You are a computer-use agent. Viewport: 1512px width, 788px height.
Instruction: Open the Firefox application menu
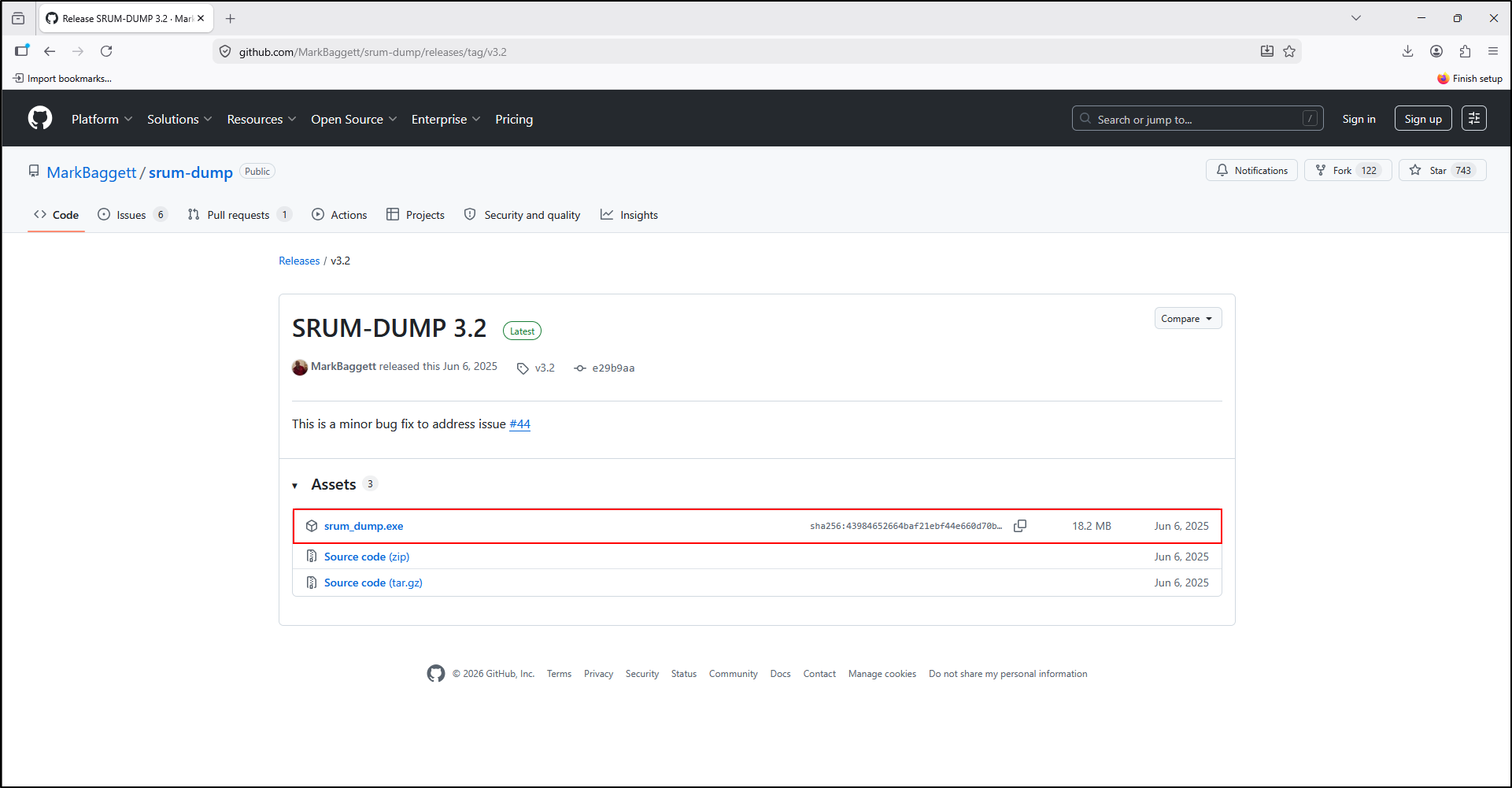(x=1492, y=52)
